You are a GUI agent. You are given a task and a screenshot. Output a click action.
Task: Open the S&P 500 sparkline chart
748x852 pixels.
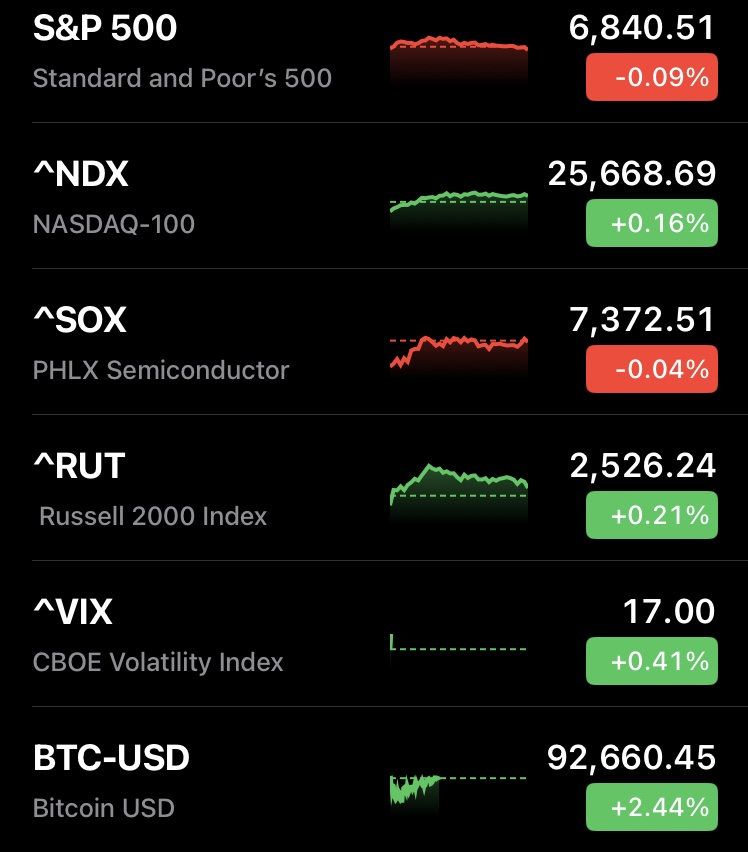click(459, 59)
